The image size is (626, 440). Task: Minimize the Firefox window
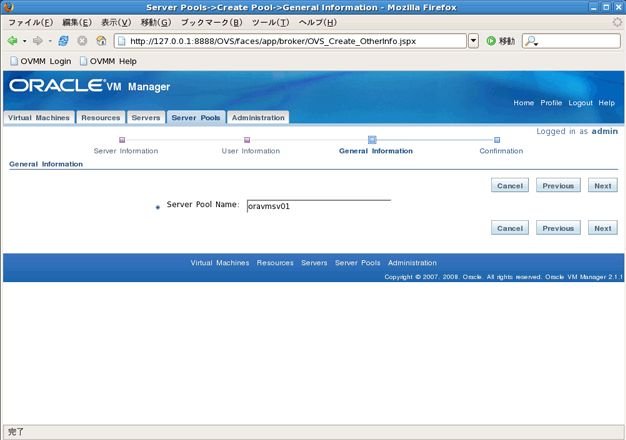[594, 7]
